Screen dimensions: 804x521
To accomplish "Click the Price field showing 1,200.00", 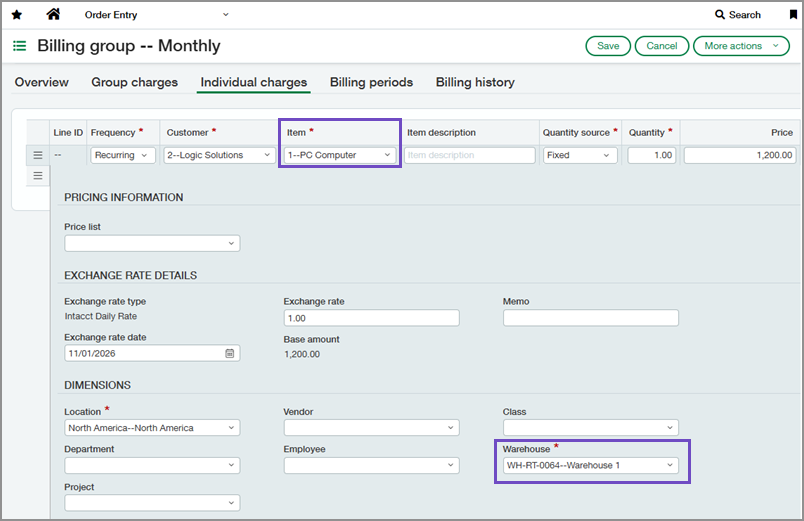I will 740,155.
